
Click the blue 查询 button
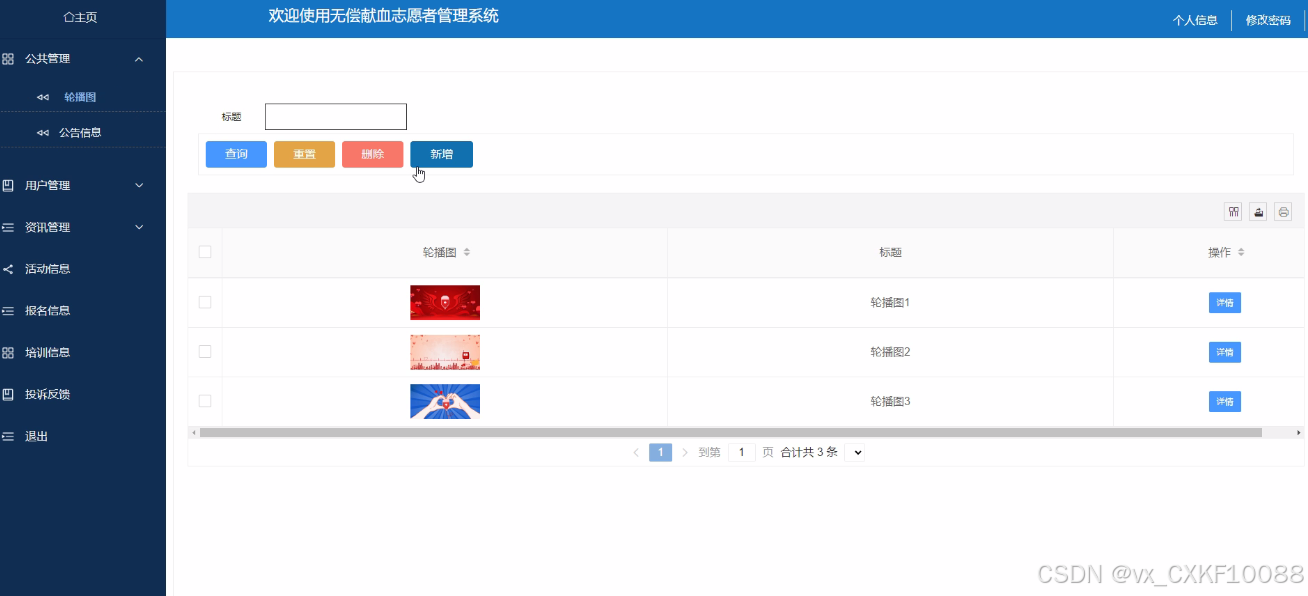click(236, 154)
